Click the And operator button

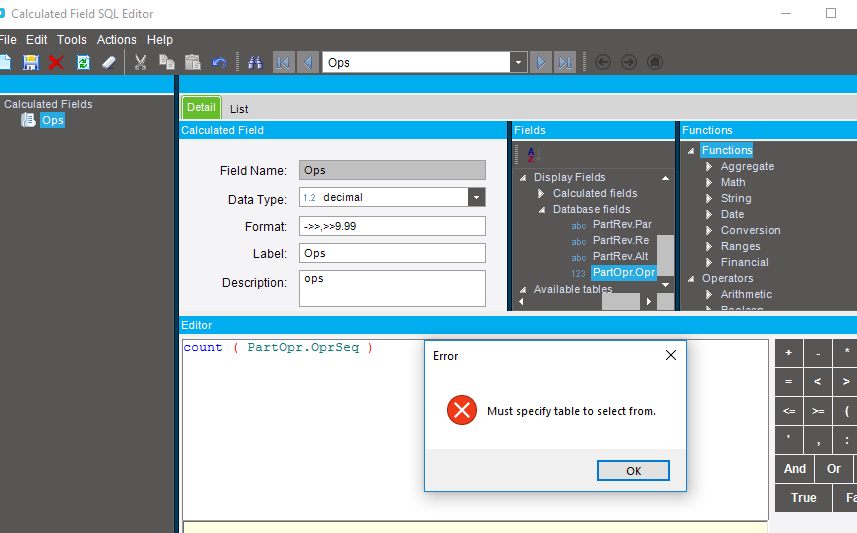point(794,468)
